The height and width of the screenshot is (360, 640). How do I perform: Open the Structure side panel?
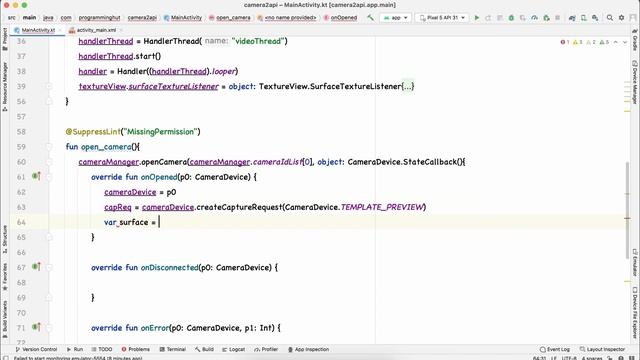(4, 239)
